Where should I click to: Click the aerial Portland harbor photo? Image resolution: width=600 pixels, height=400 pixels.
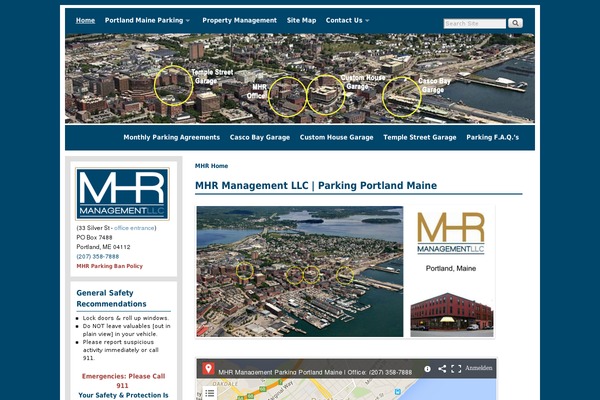(x=299, y=271)
